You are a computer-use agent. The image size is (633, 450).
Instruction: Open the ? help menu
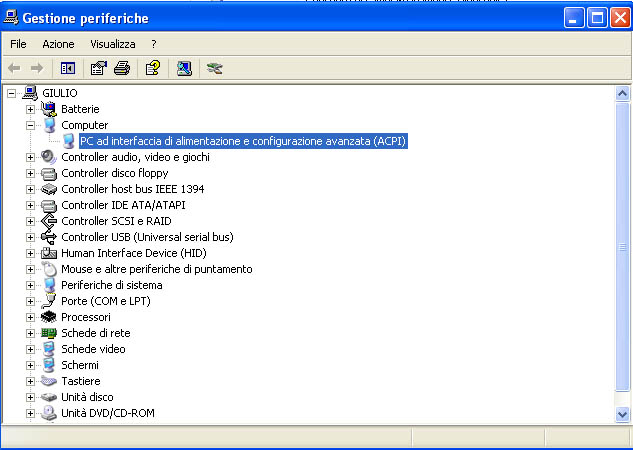click(154, 44)
